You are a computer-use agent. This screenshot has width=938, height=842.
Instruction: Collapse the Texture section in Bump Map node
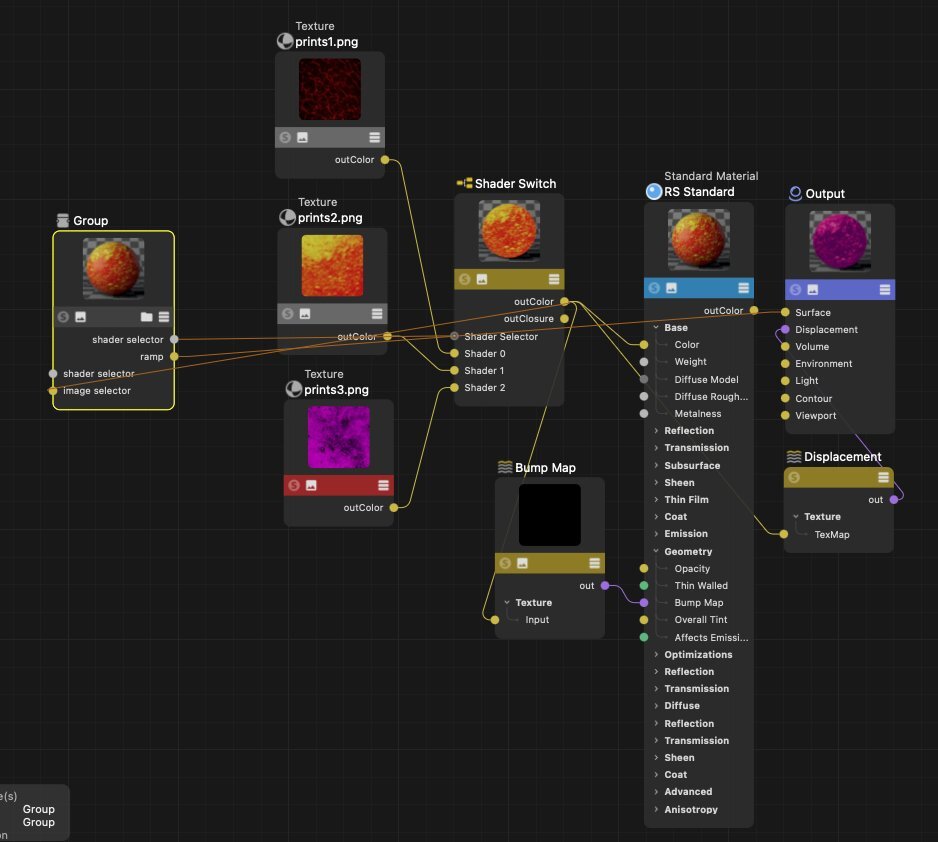pyautogui.click(x=507, y=602)
